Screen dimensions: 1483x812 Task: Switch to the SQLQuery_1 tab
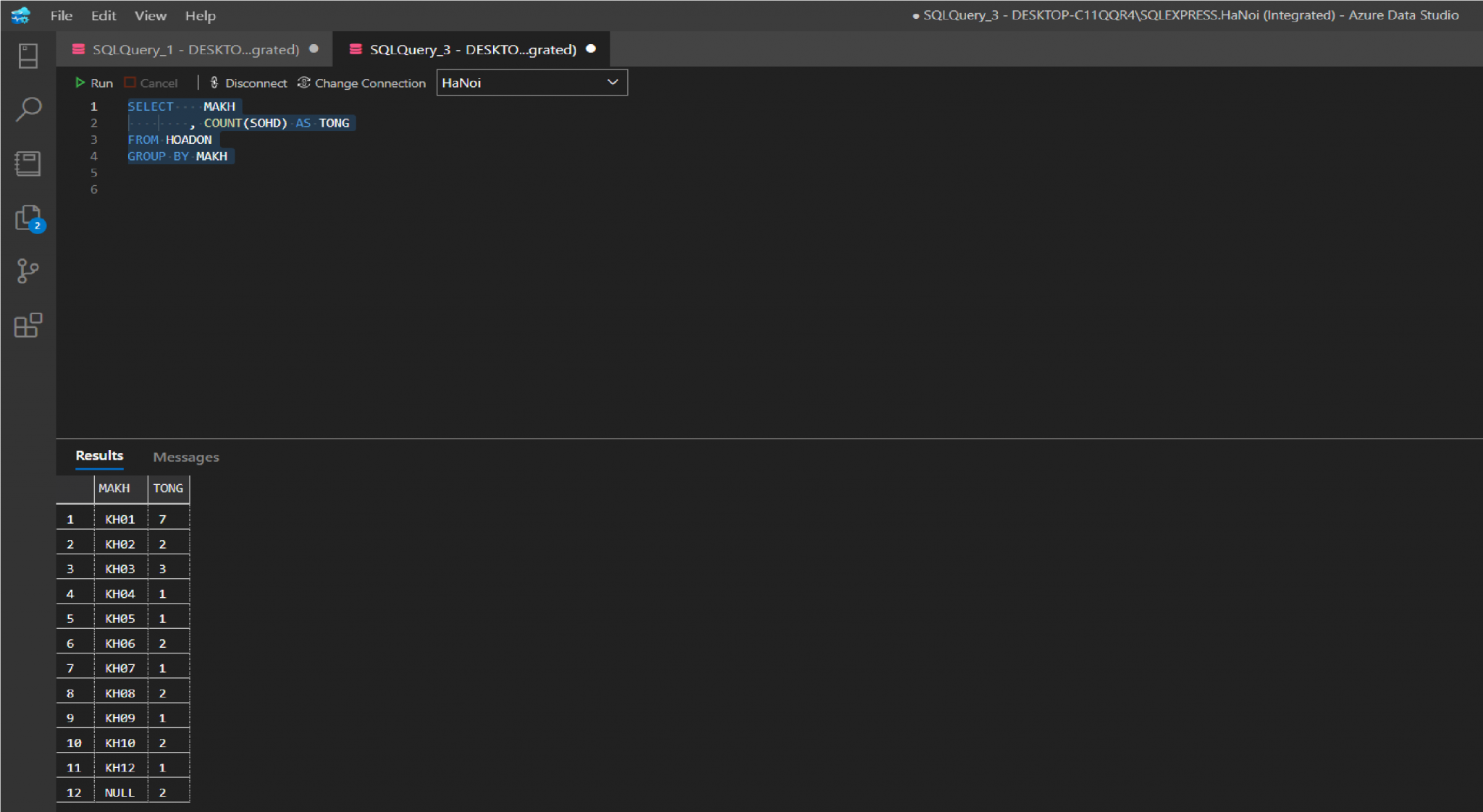tap(196, 49)
